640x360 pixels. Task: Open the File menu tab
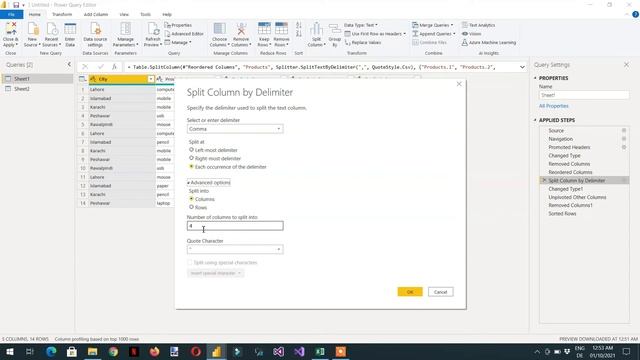11,14
